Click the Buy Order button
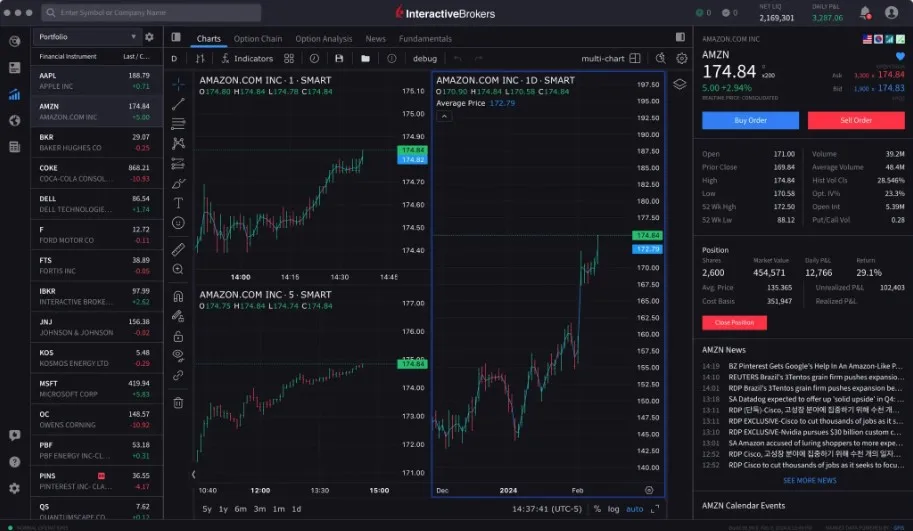 point(750,120)
